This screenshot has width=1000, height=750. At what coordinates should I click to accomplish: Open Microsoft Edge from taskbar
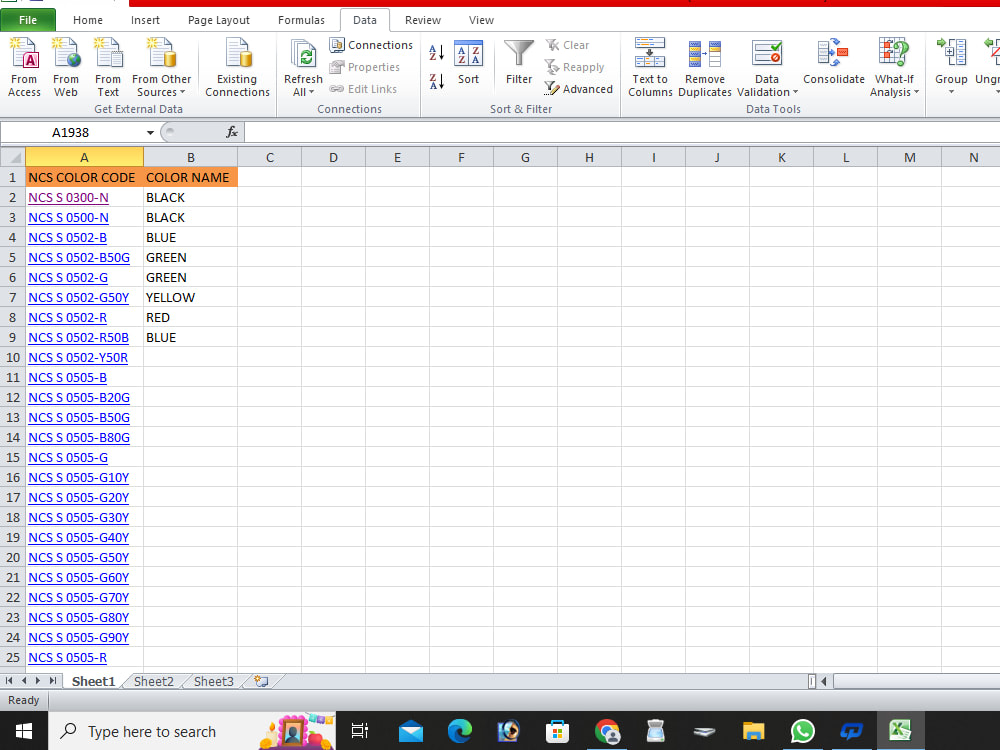tap(460, 731)
